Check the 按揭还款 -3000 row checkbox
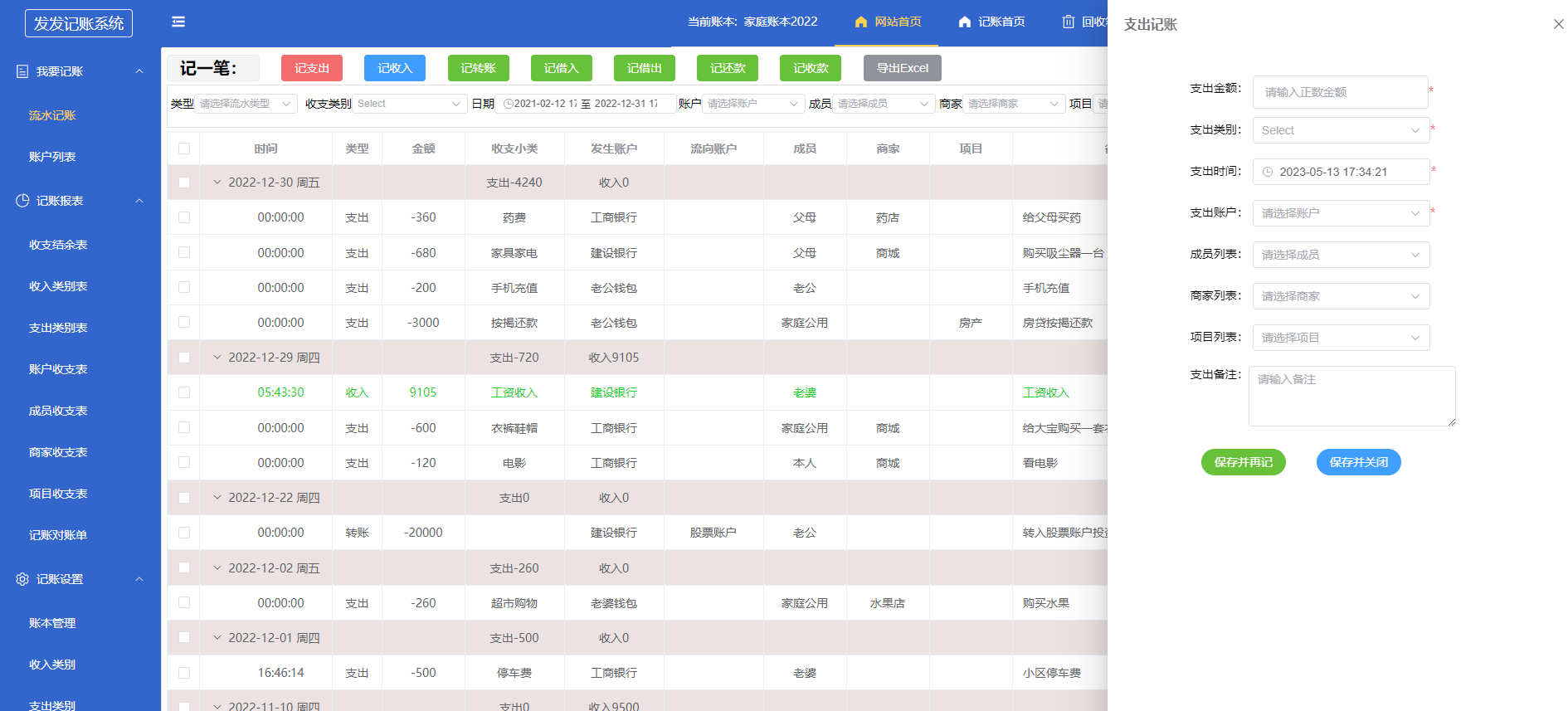Image resolution: width=1568 pixels, height=711 pixels. (184, 322)
